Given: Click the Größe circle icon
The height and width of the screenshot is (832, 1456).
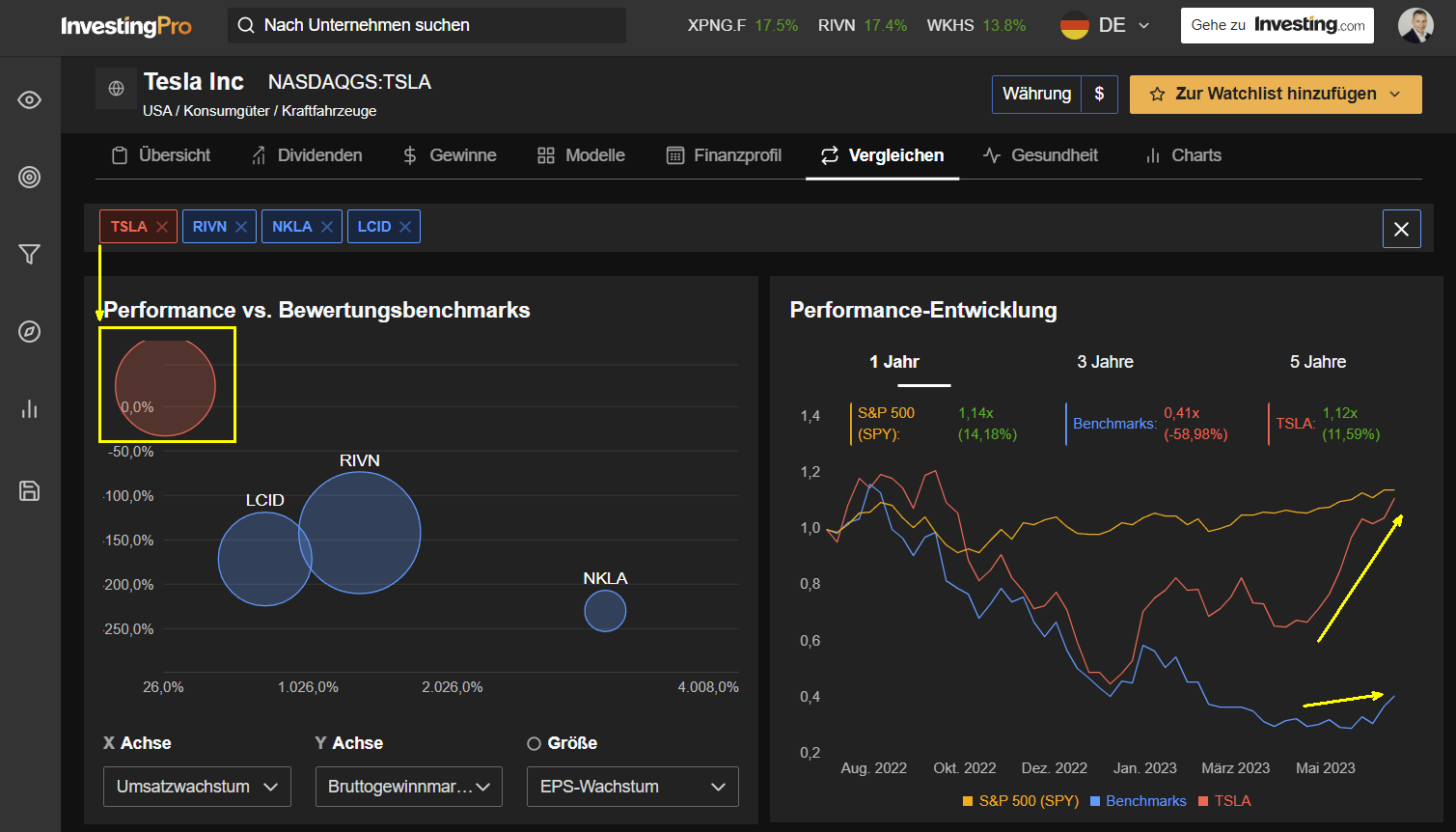Looking at the screenshot, I should coord(534,743).
